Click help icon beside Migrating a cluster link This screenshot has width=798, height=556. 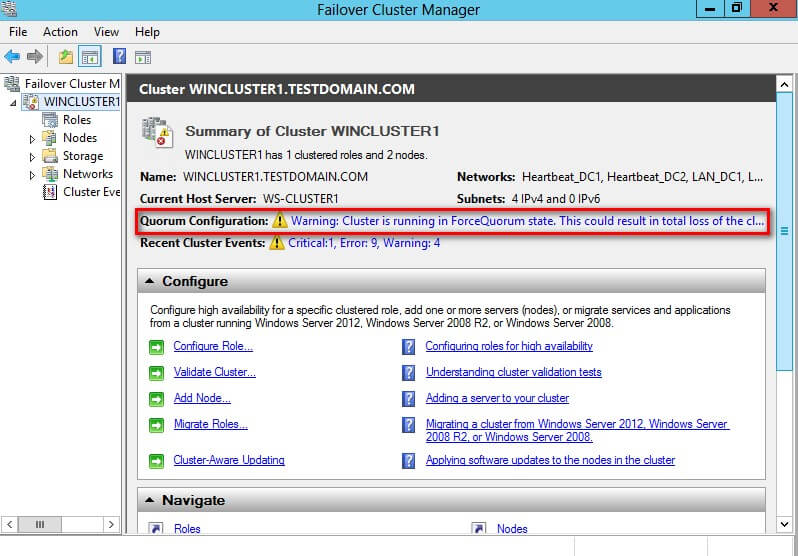pos(408,425)
